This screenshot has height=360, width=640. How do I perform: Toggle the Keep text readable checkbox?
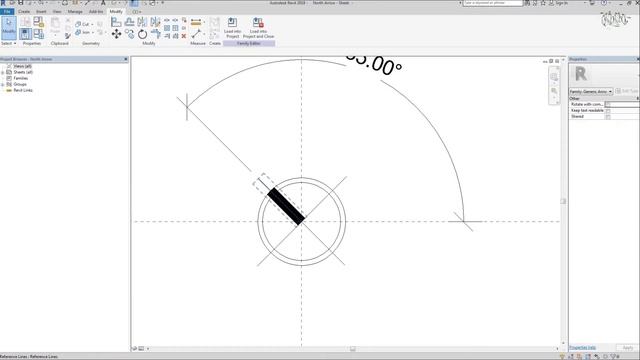coord(608,111)
